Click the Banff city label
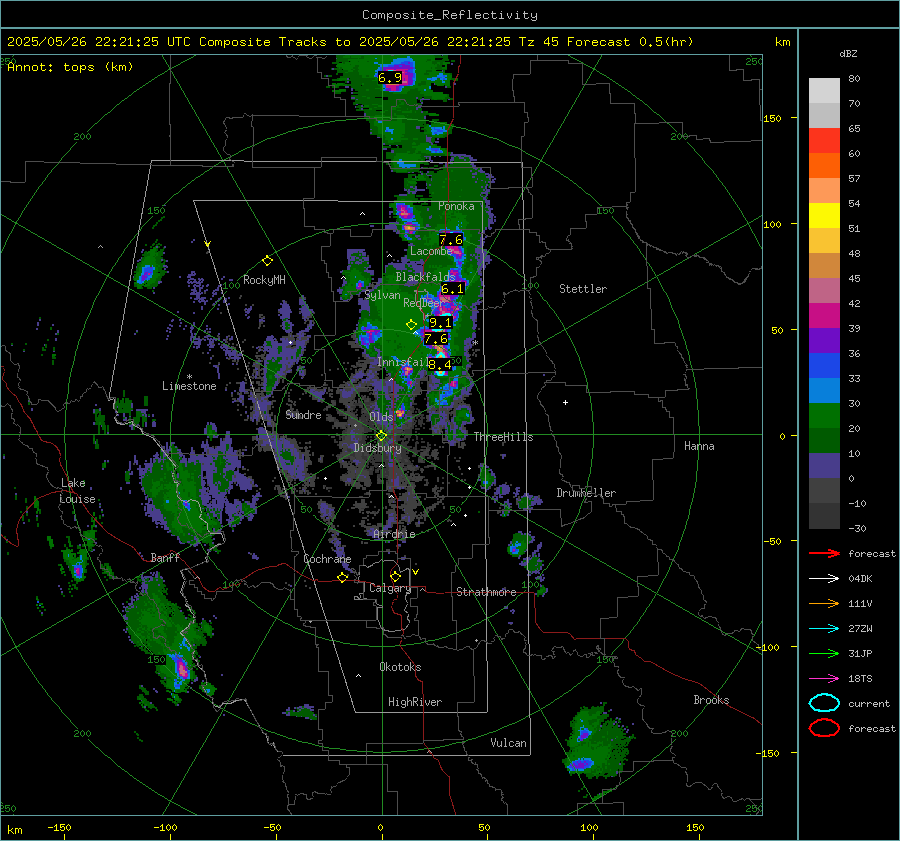This screenshot has height=841, width=900. point(165,558)
